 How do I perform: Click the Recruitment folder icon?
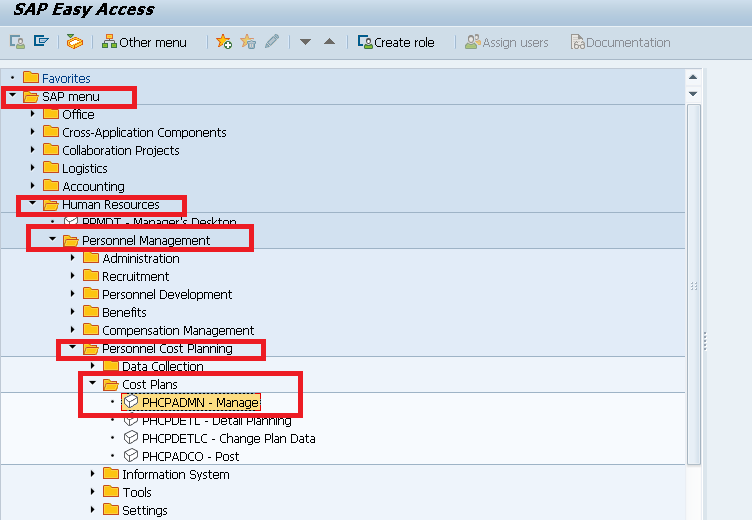[91, 276]
